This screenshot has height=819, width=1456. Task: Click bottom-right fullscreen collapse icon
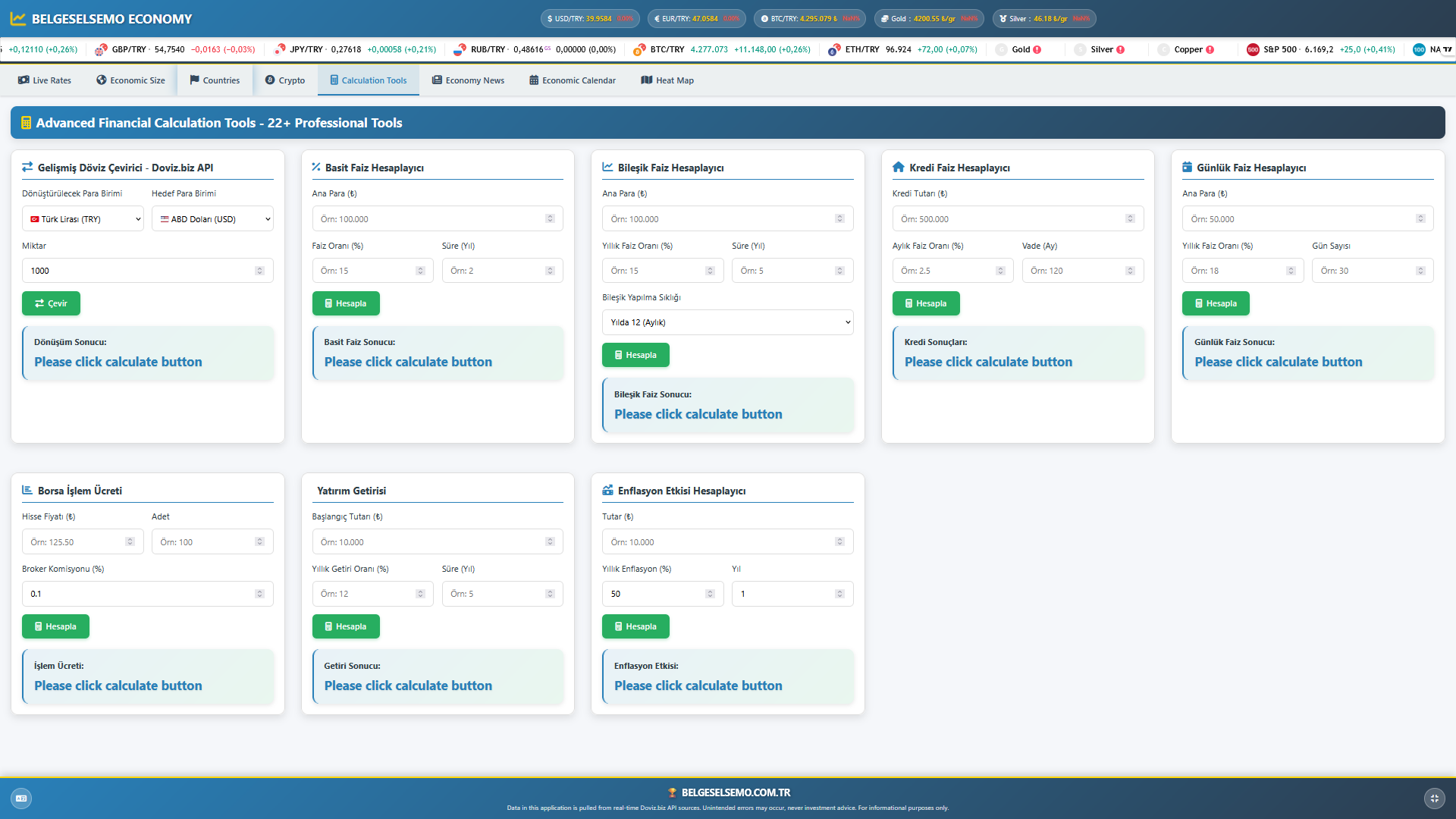coord(1434,798)
